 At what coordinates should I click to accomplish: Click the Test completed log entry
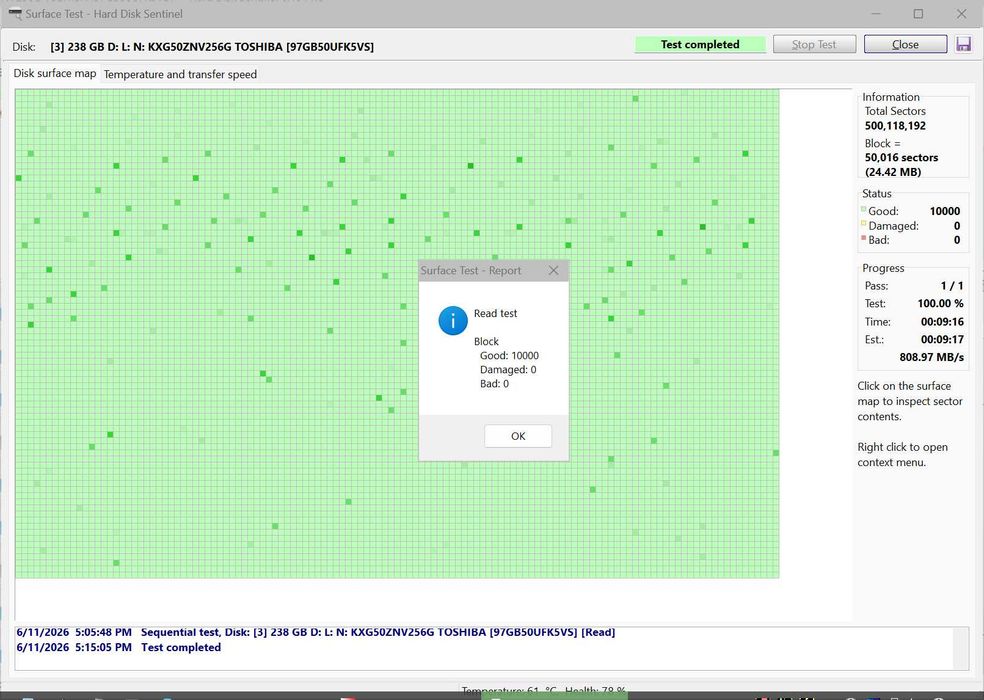(x=119, y=647)
